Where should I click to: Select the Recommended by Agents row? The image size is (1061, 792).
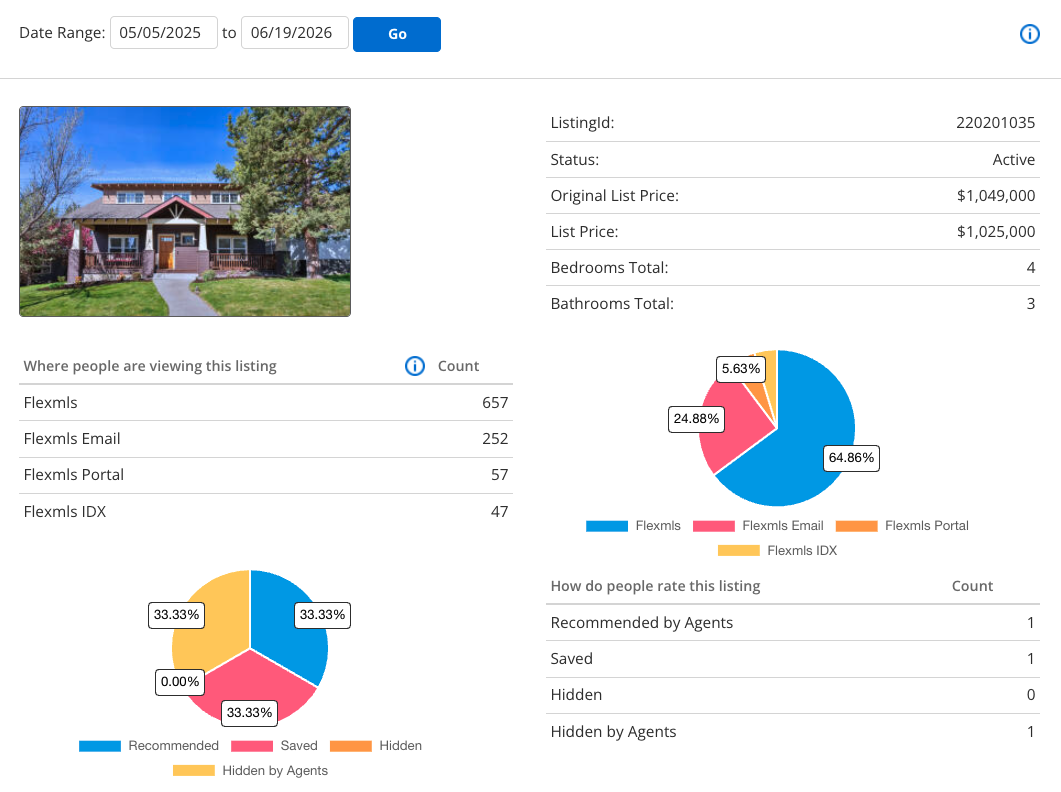(794, 623)
